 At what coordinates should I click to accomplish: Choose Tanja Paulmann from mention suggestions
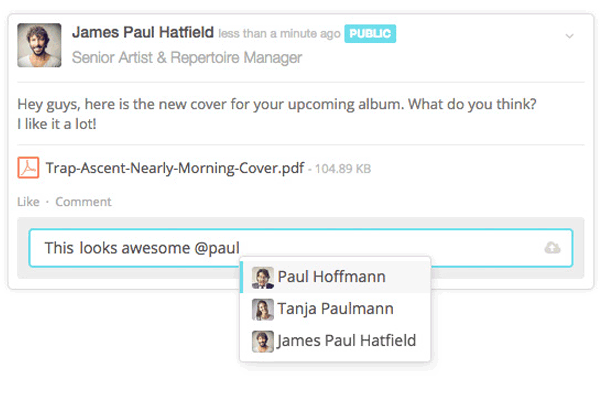point(335,309)
